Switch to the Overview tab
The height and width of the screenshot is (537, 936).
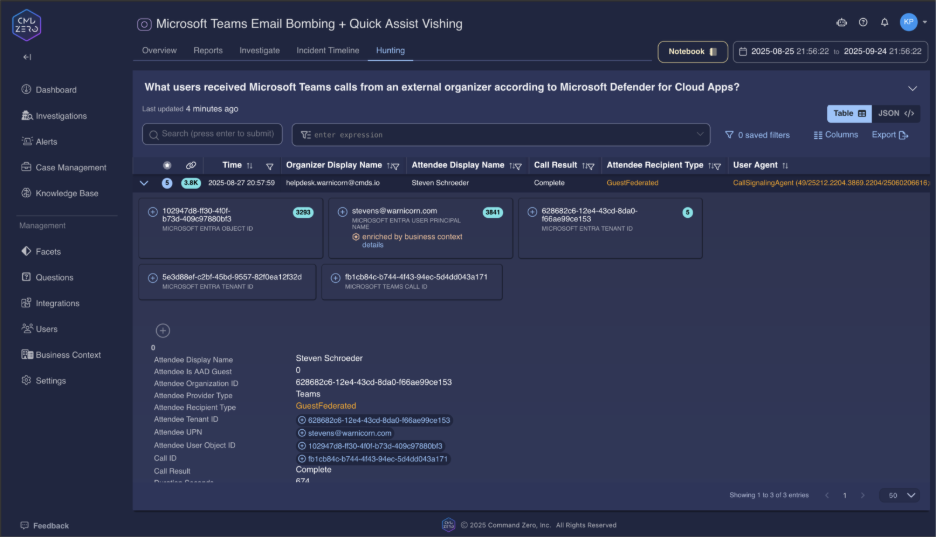click(159, 51)
